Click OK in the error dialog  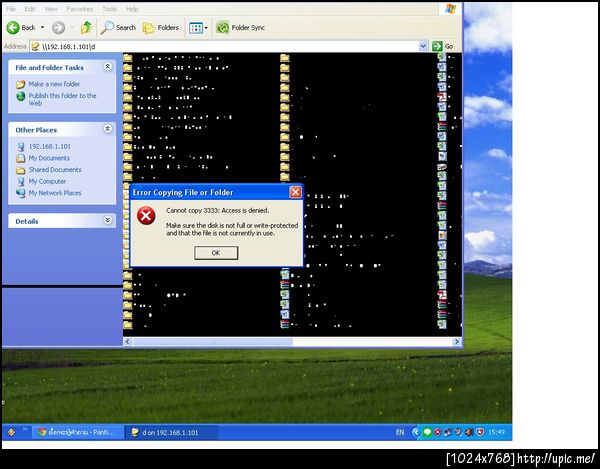point(216,253)
